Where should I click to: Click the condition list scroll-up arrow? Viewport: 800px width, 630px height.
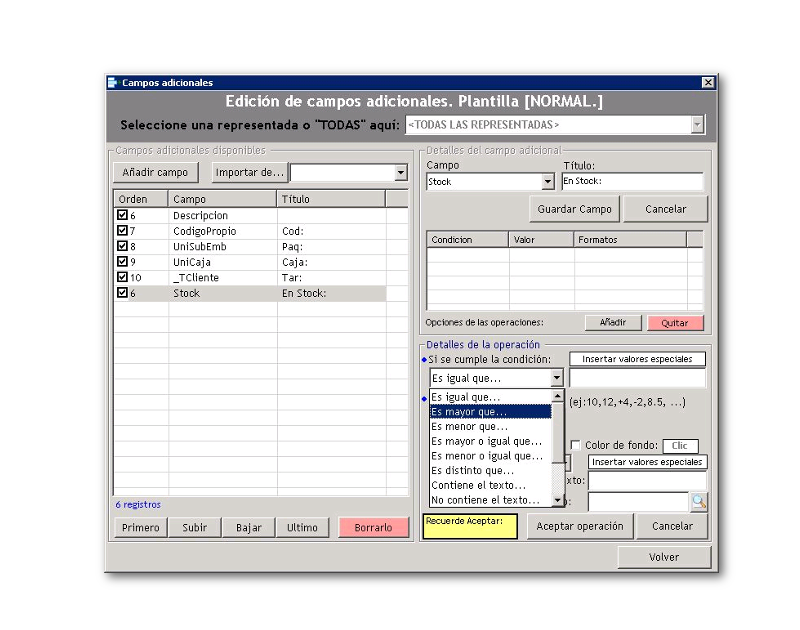pyautogui.click(x=558, y=395)
